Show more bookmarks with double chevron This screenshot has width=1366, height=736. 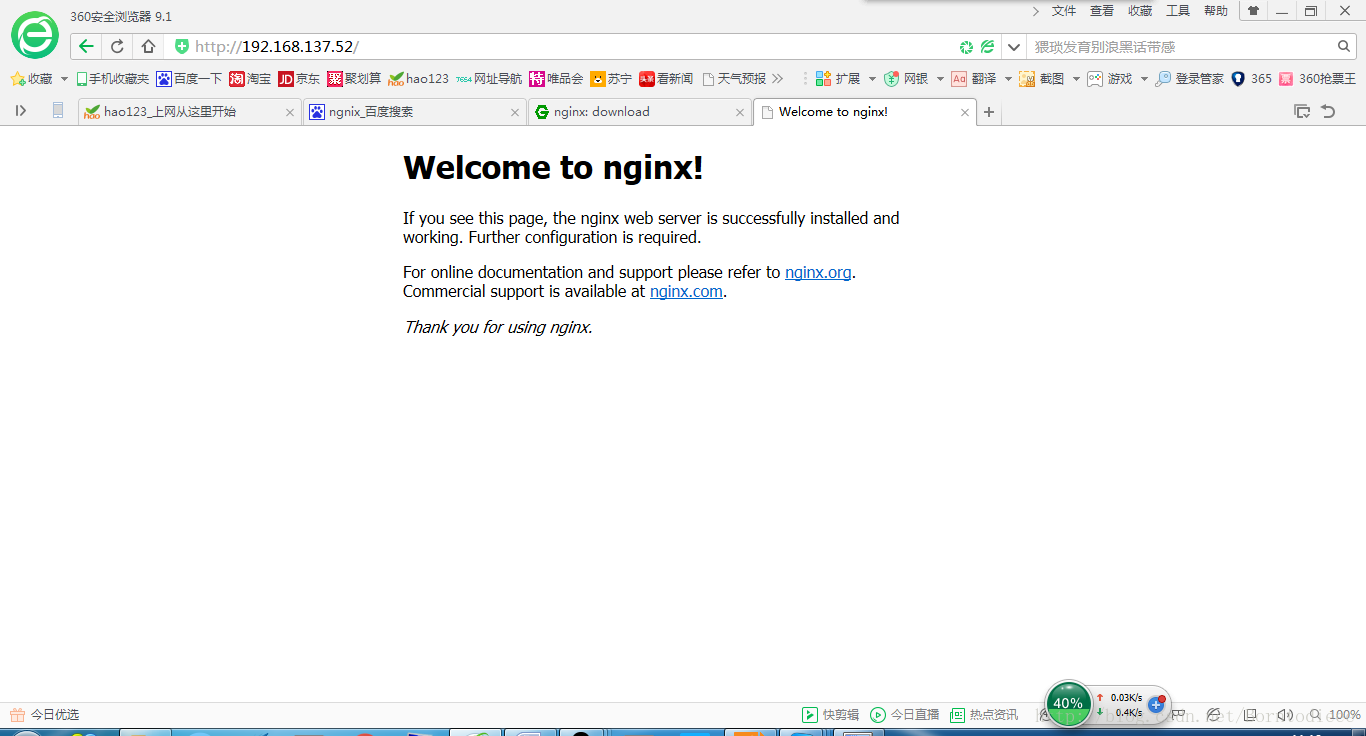(778, 78)
